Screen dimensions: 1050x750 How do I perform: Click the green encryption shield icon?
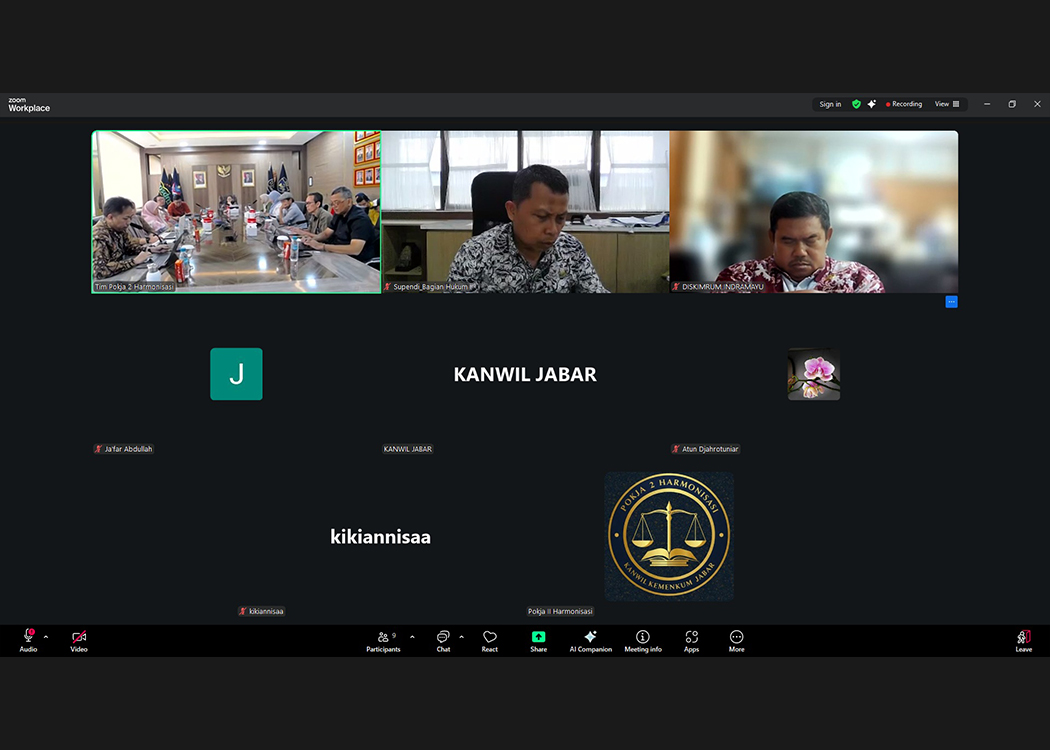pos(856,104)
